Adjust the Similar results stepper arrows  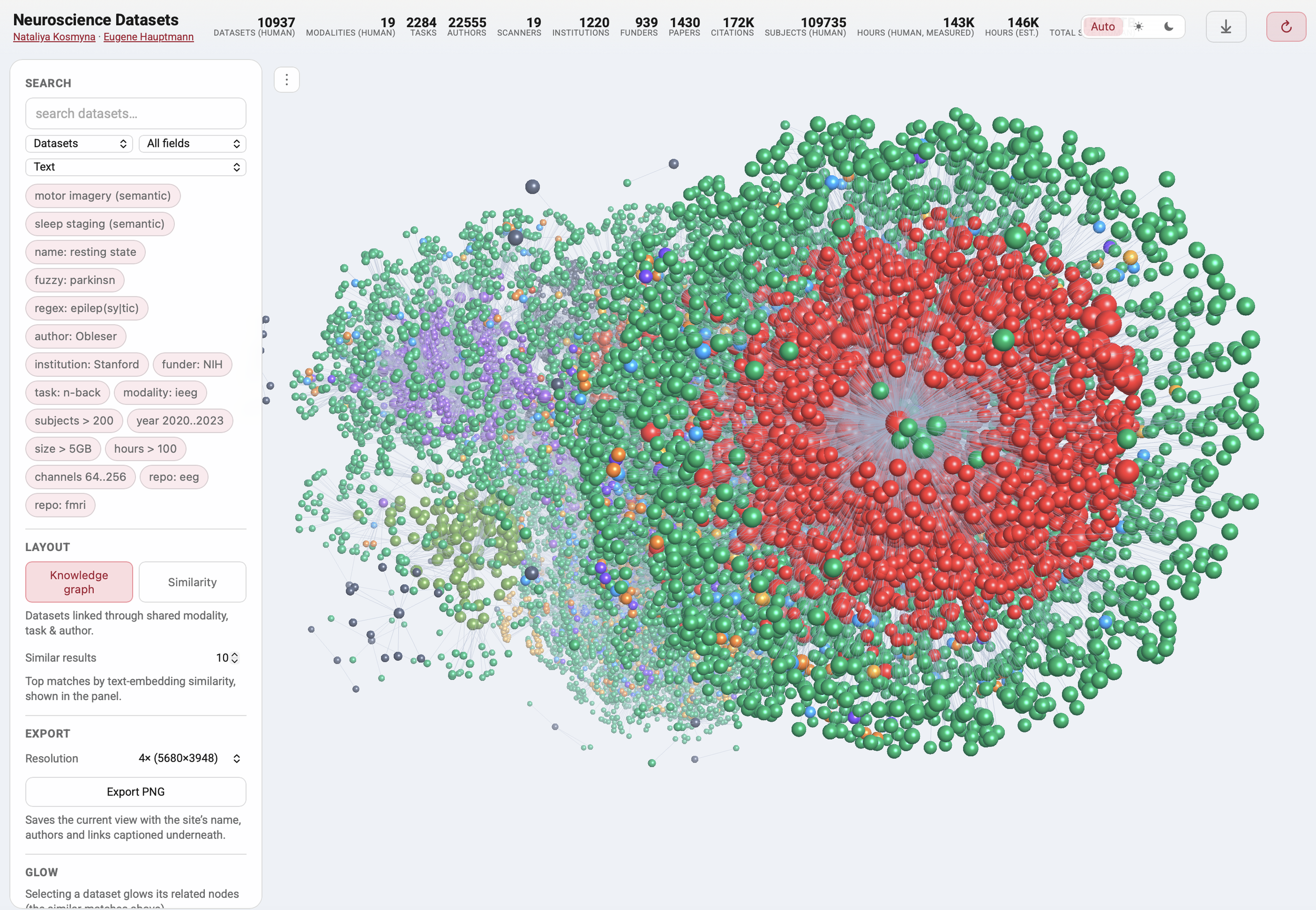point(234,658)
